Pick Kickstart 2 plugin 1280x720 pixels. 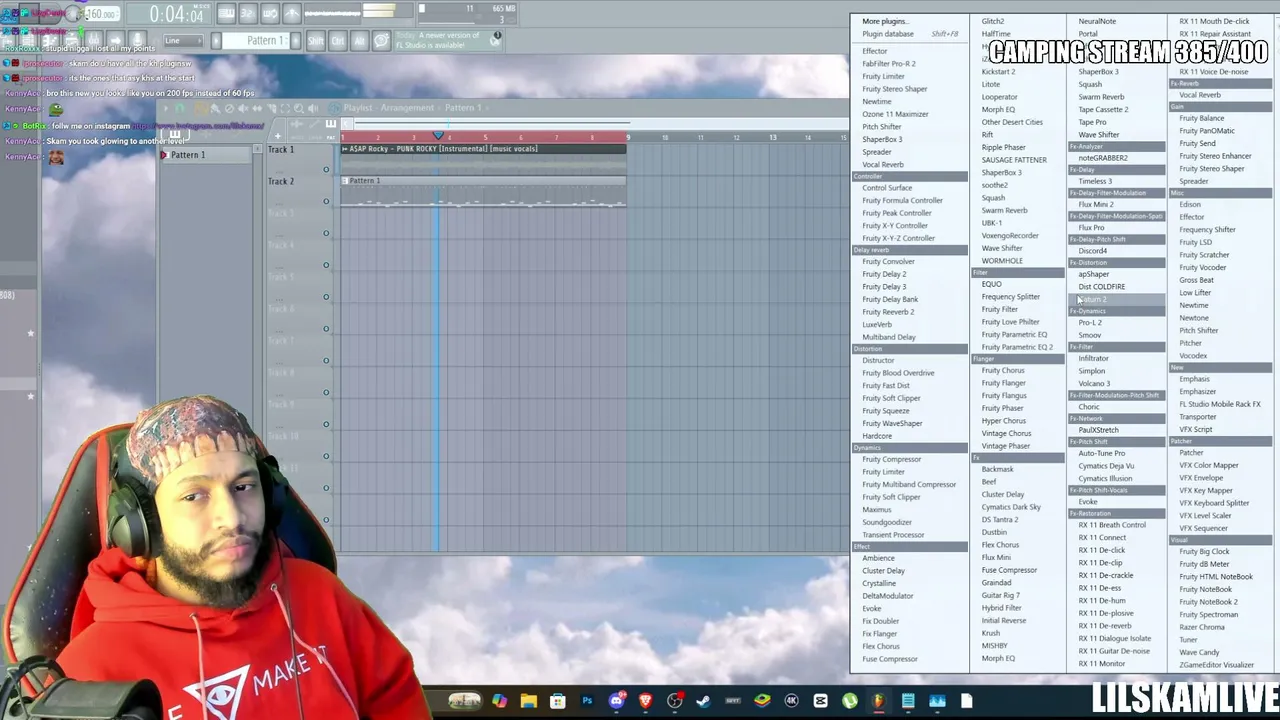click(998, 72)
